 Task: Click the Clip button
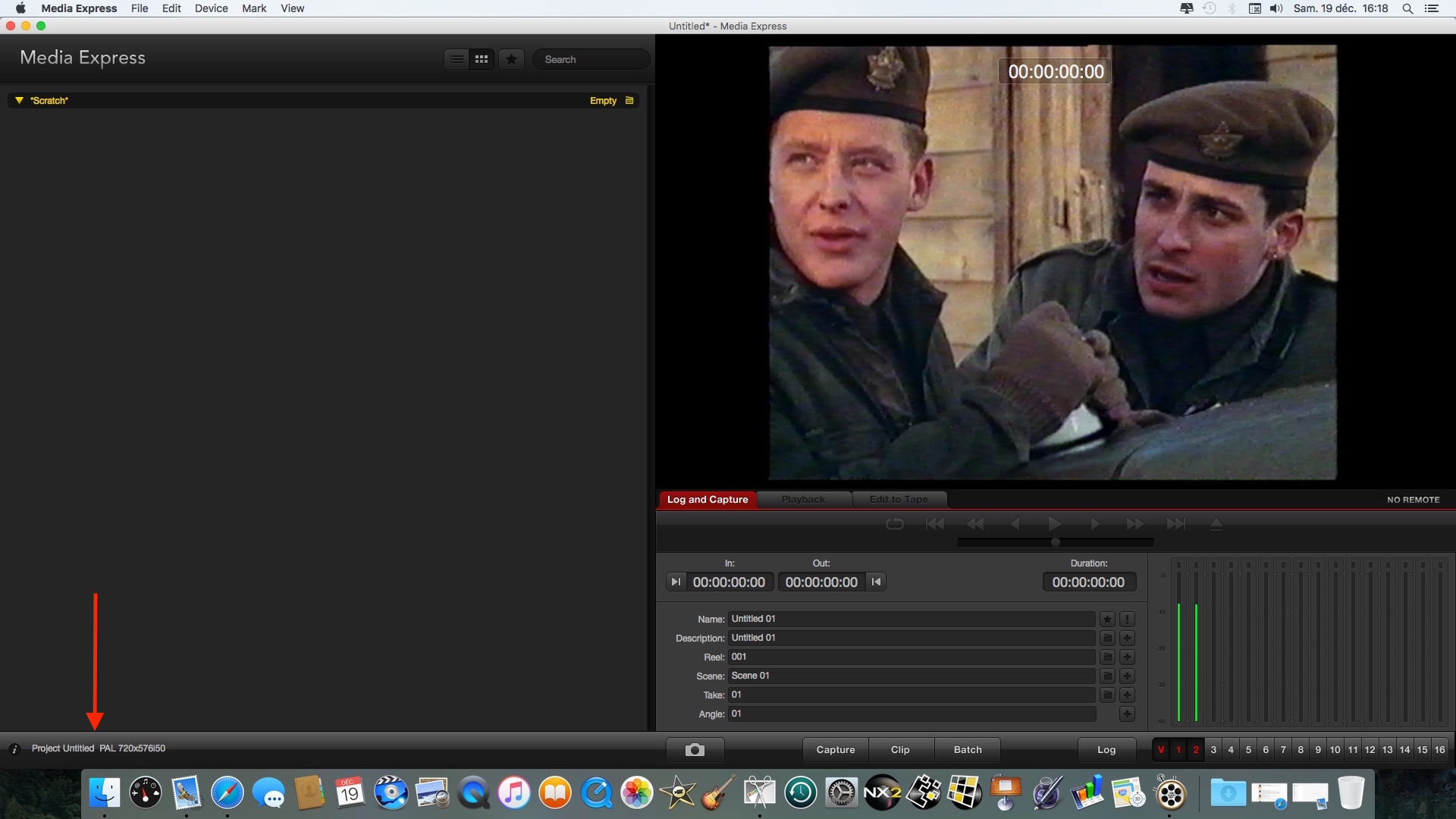tap(900, 749)
